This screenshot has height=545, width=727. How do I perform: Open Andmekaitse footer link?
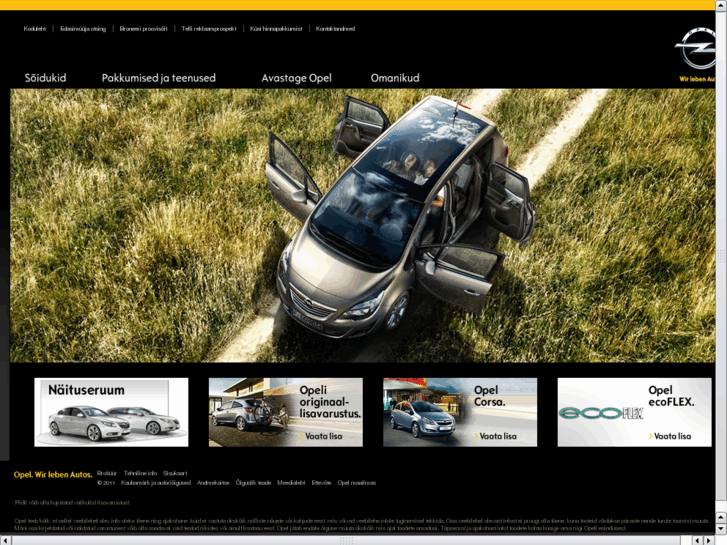(x=213, y=483)
